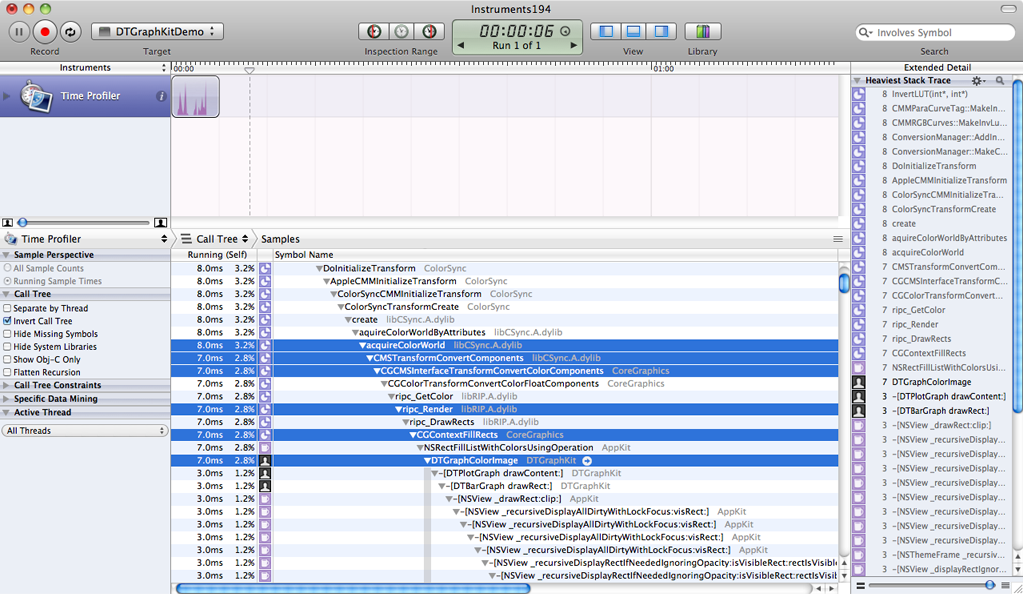
Task: Click the Time Profiler info button
Action: (161, 96)
